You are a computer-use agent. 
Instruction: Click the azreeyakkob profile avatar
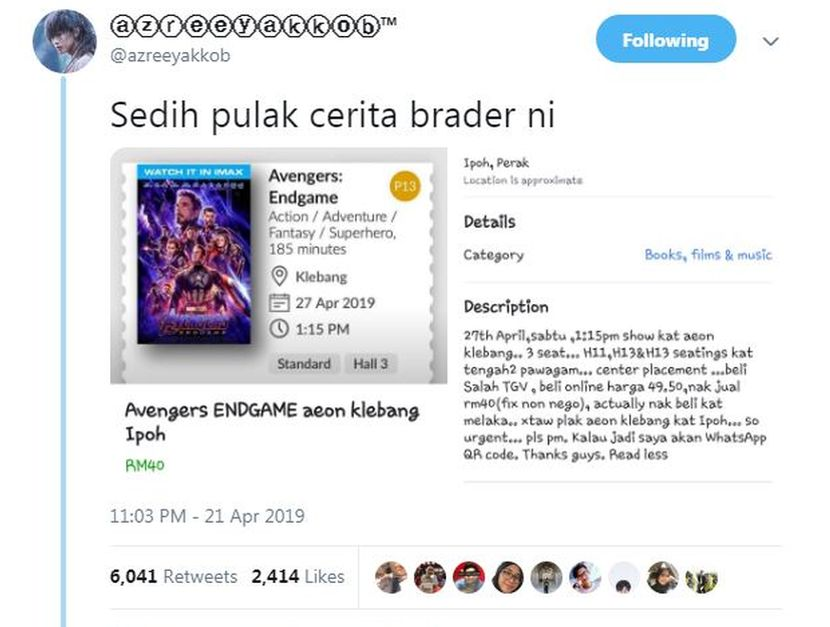click(65, 41)
